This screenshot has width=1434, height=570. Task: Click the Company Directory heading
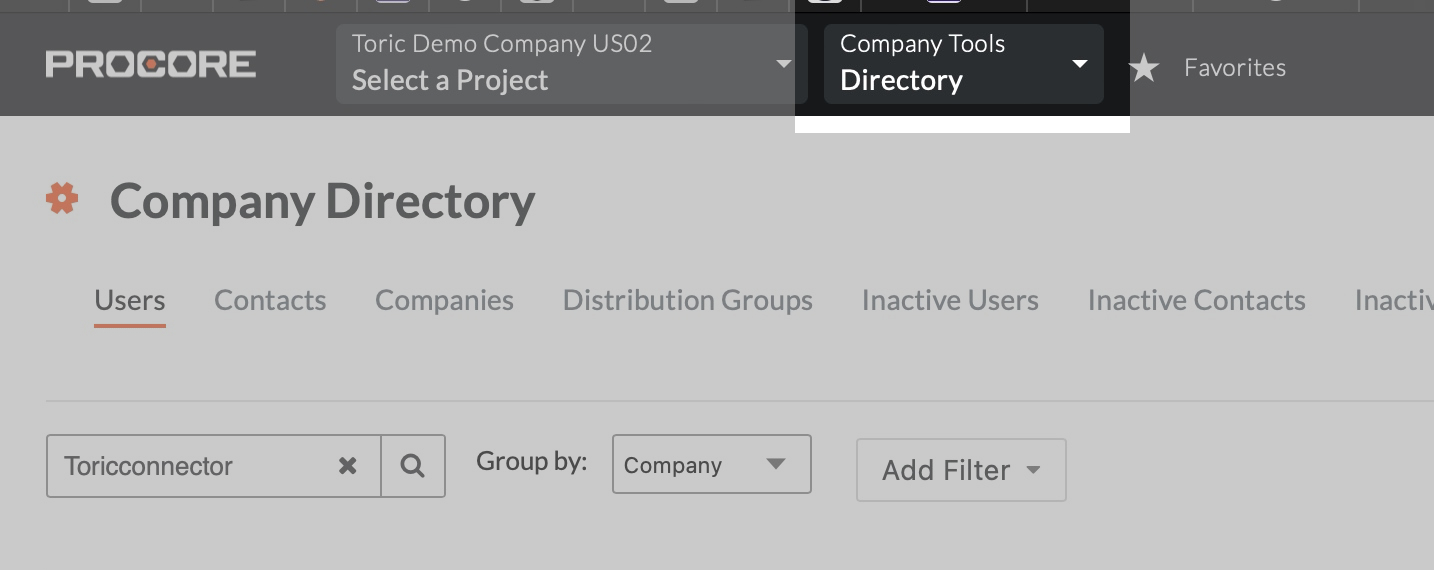tap(323, 201)
